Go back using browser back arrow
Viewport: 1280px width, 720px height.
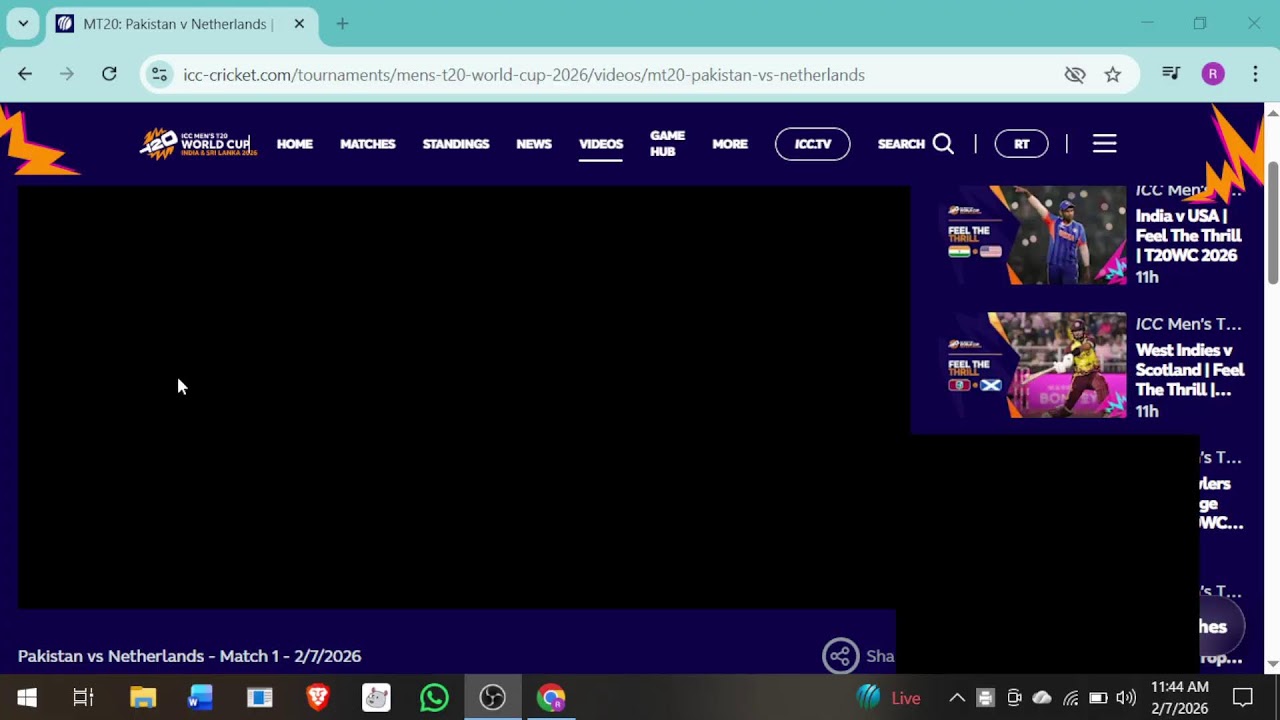(x=25, y=74)
